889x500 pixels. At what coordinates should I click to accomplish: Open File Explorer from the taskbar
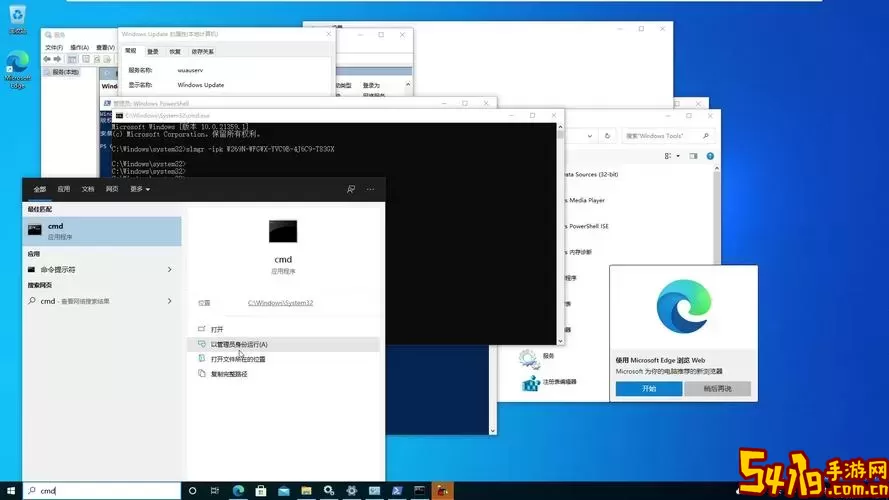click(x=306, y=491)
